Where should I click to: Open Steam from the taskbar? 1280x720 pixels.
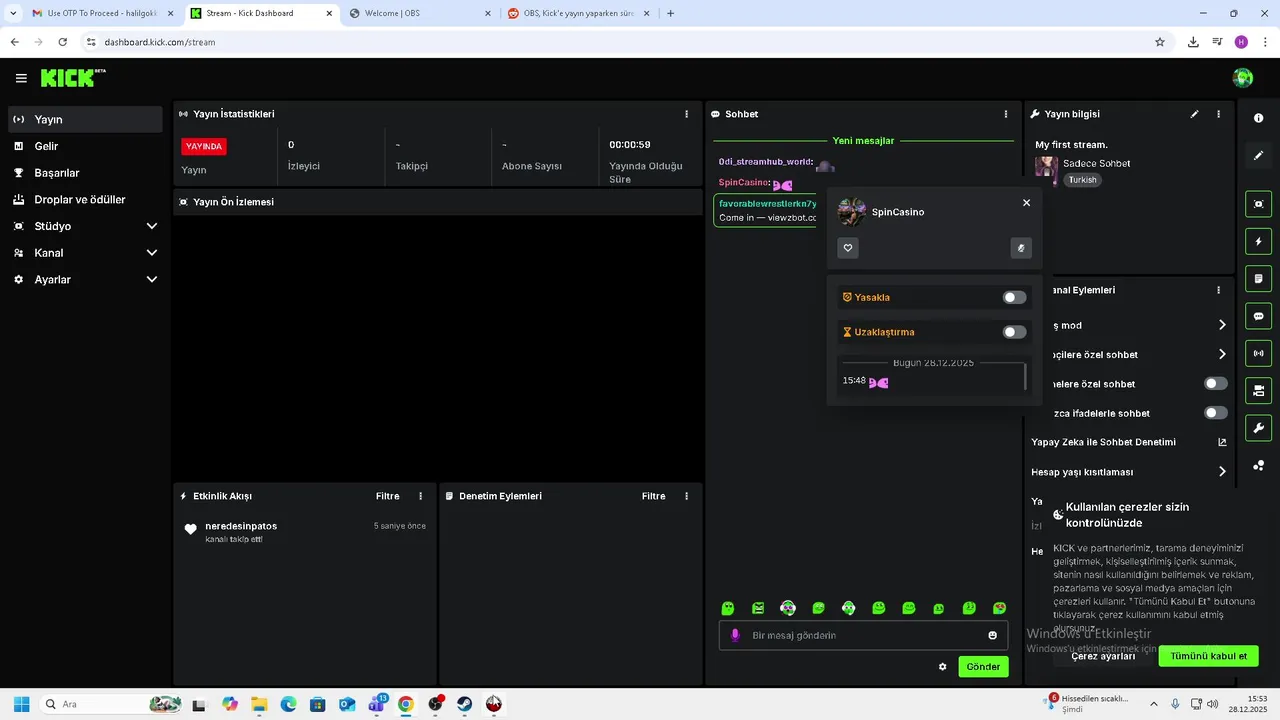[x=465, y=704]
